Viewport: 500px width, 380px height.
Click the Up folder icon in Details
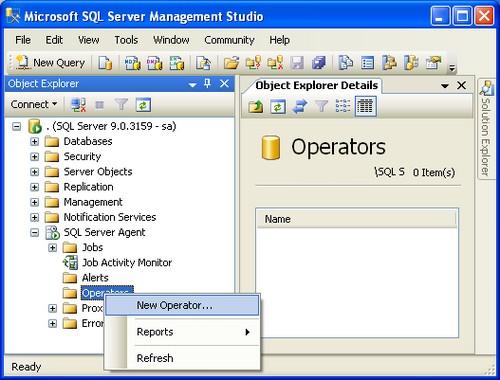256,107
